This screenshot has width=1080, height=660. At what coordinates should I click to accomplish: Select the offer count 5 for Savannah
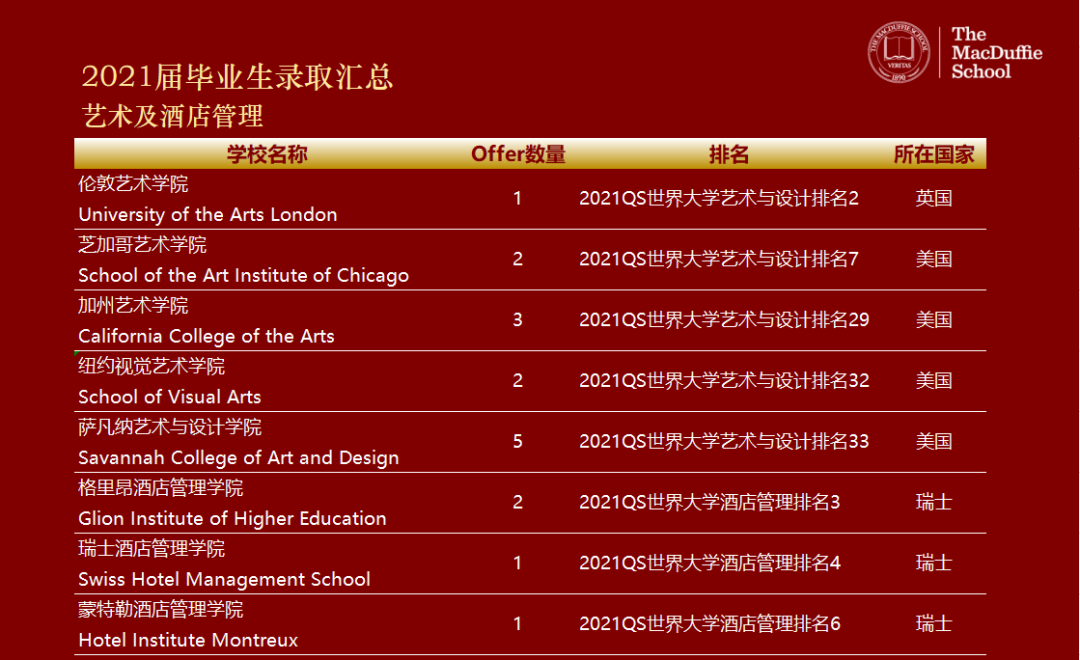(x=518, y=441)
